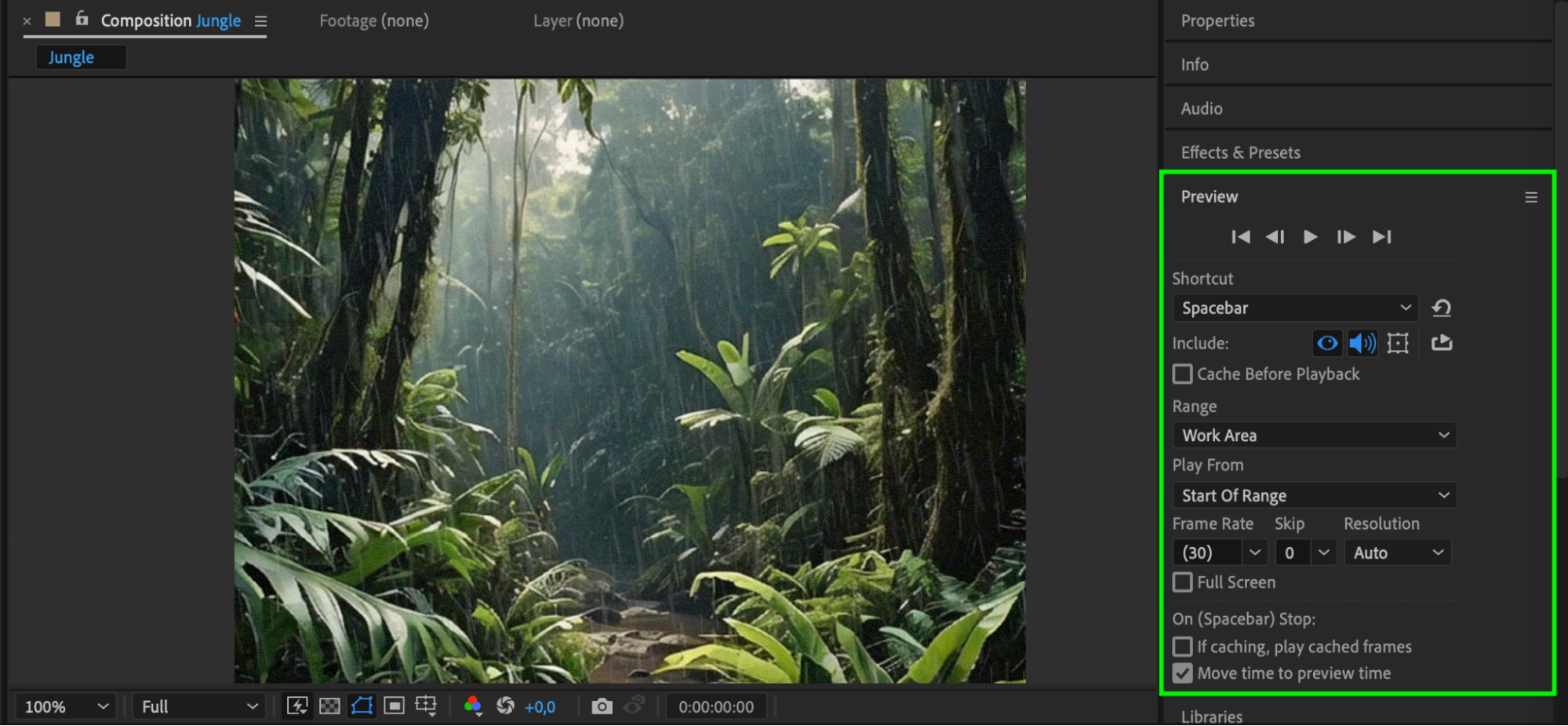The width and height of the screenshot is (1568, 726).
Task: Mute audio in preview Include options
Action: (x=1362, y=343)
